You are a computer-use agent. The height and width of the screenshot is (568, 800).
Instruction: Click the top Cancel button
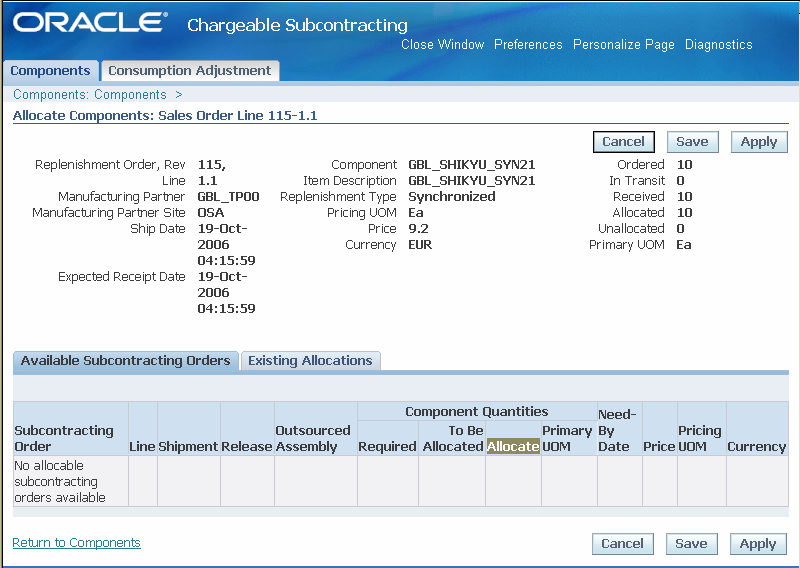click(x=623, y=142)
